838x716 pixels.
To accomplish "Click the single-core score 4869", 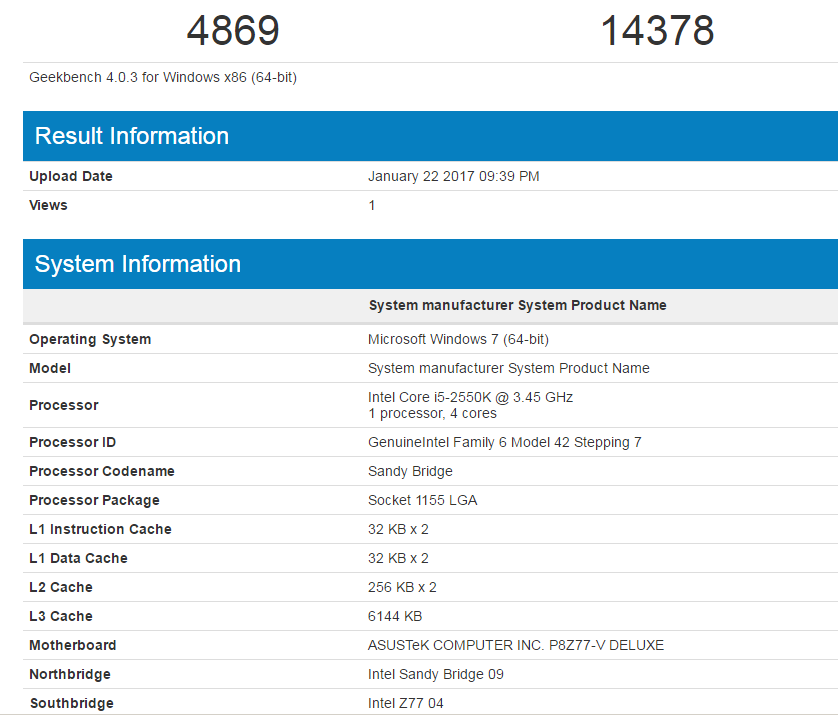I will [x=233, y=30].
